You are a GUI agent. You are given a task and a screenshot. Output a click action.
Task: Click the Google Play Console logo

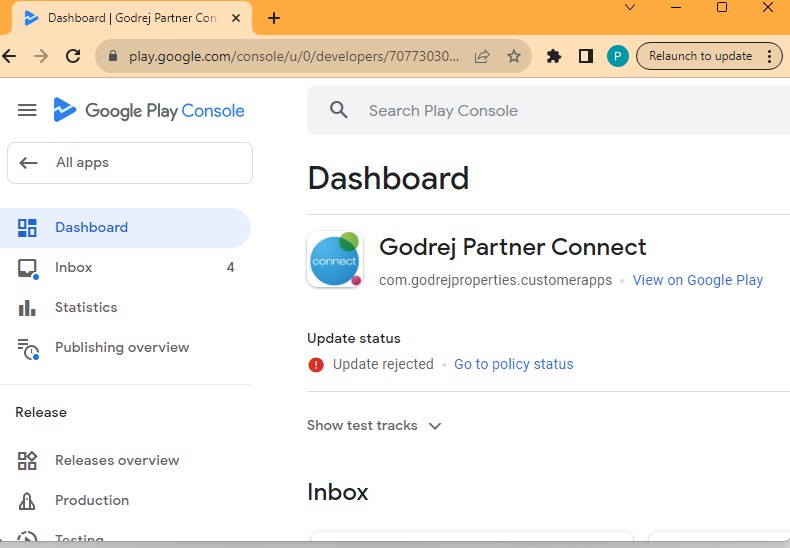[150, 111]
